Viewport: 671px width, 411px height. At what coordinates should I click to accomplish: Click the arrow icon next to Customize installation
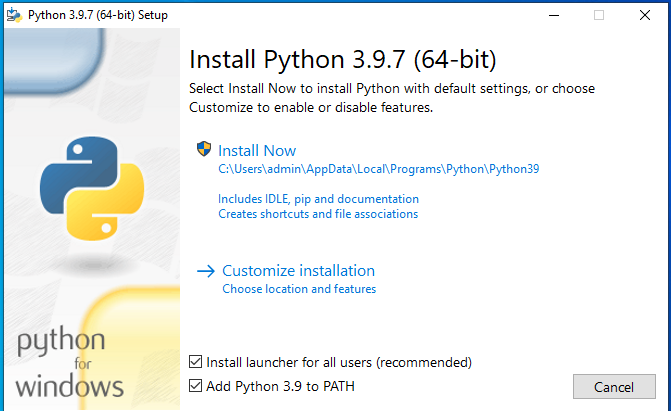(205, 271)
